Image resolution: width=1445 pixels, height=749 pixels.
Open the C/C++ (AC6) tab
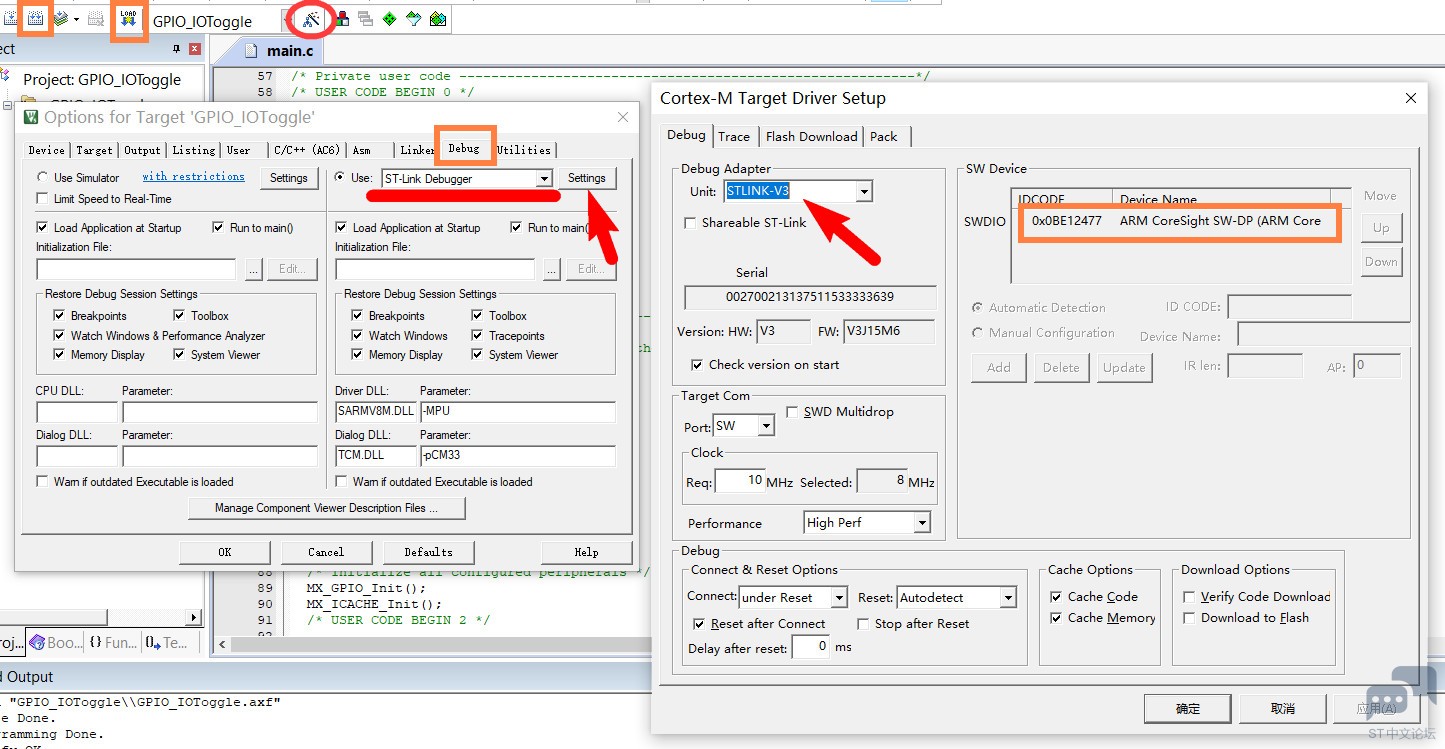tap(307, 150)
